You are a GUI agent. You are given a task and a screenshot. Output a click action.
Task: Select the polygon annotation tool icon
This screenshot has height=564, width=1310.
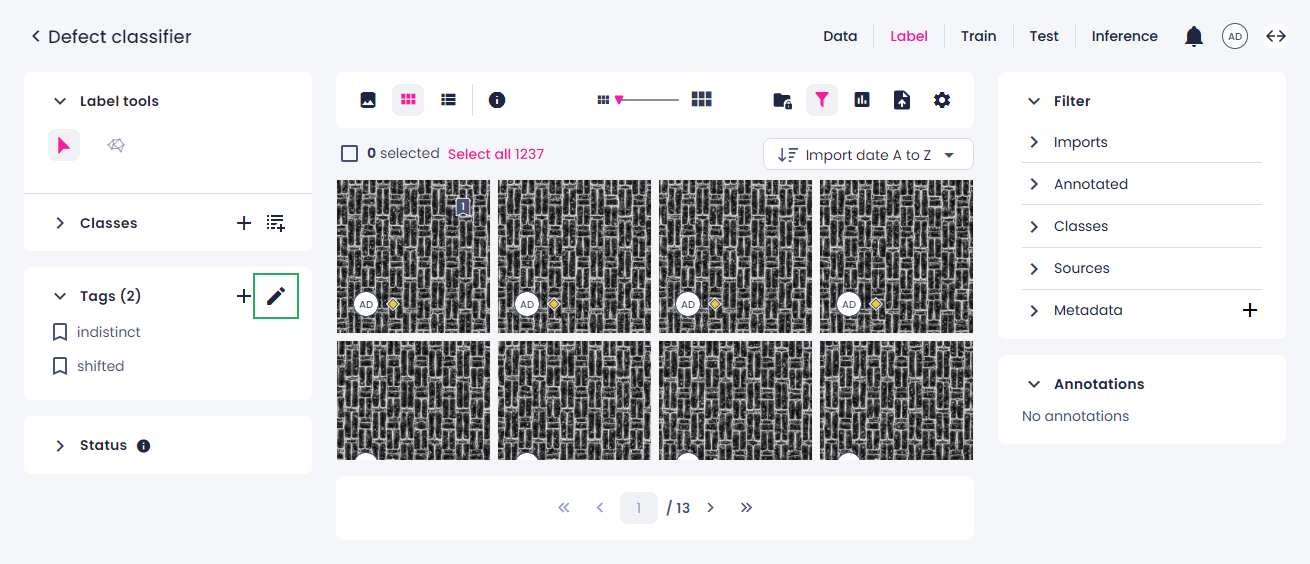(x=116, y=146)
